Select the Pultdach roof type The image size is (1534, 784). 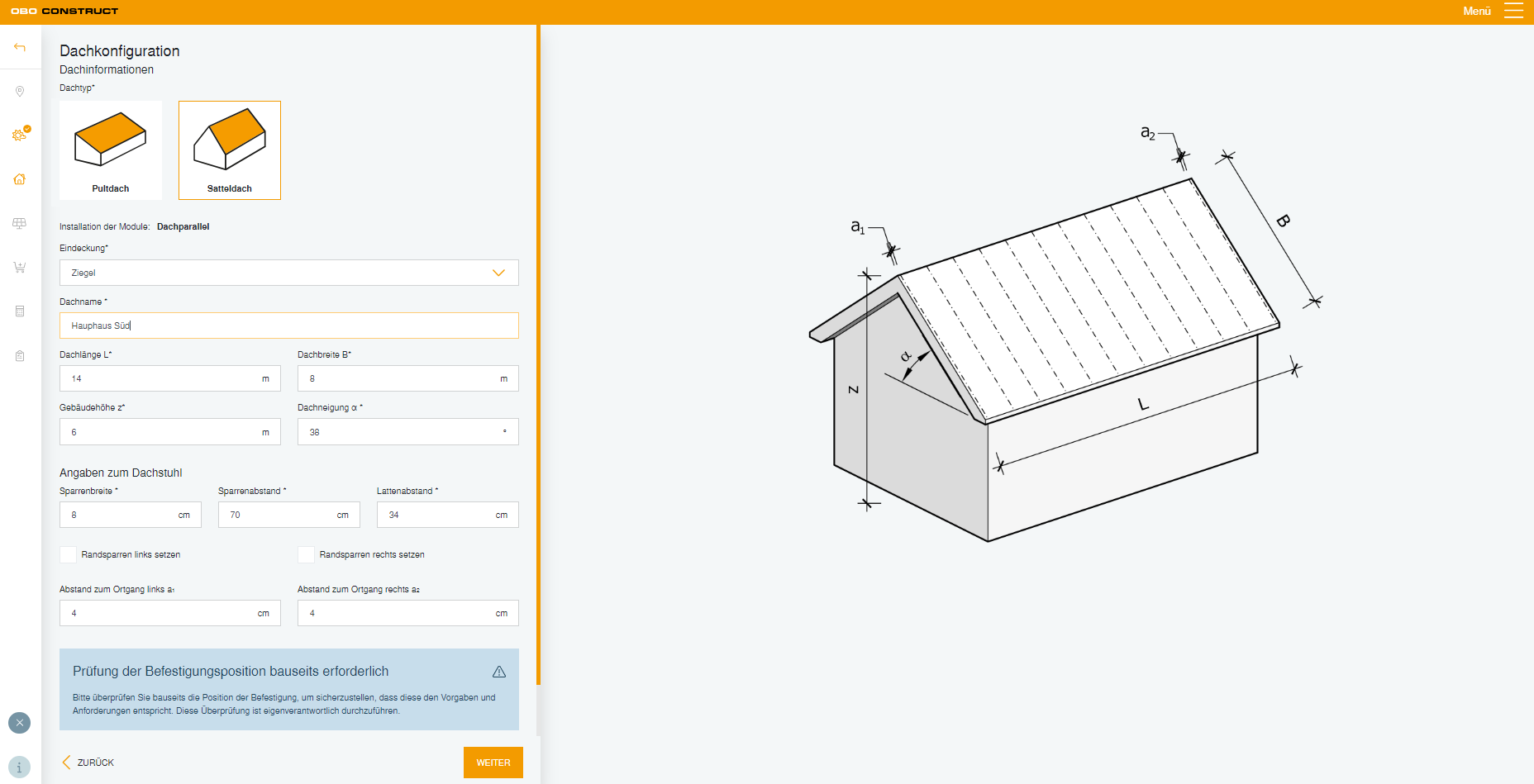point(111,150)
